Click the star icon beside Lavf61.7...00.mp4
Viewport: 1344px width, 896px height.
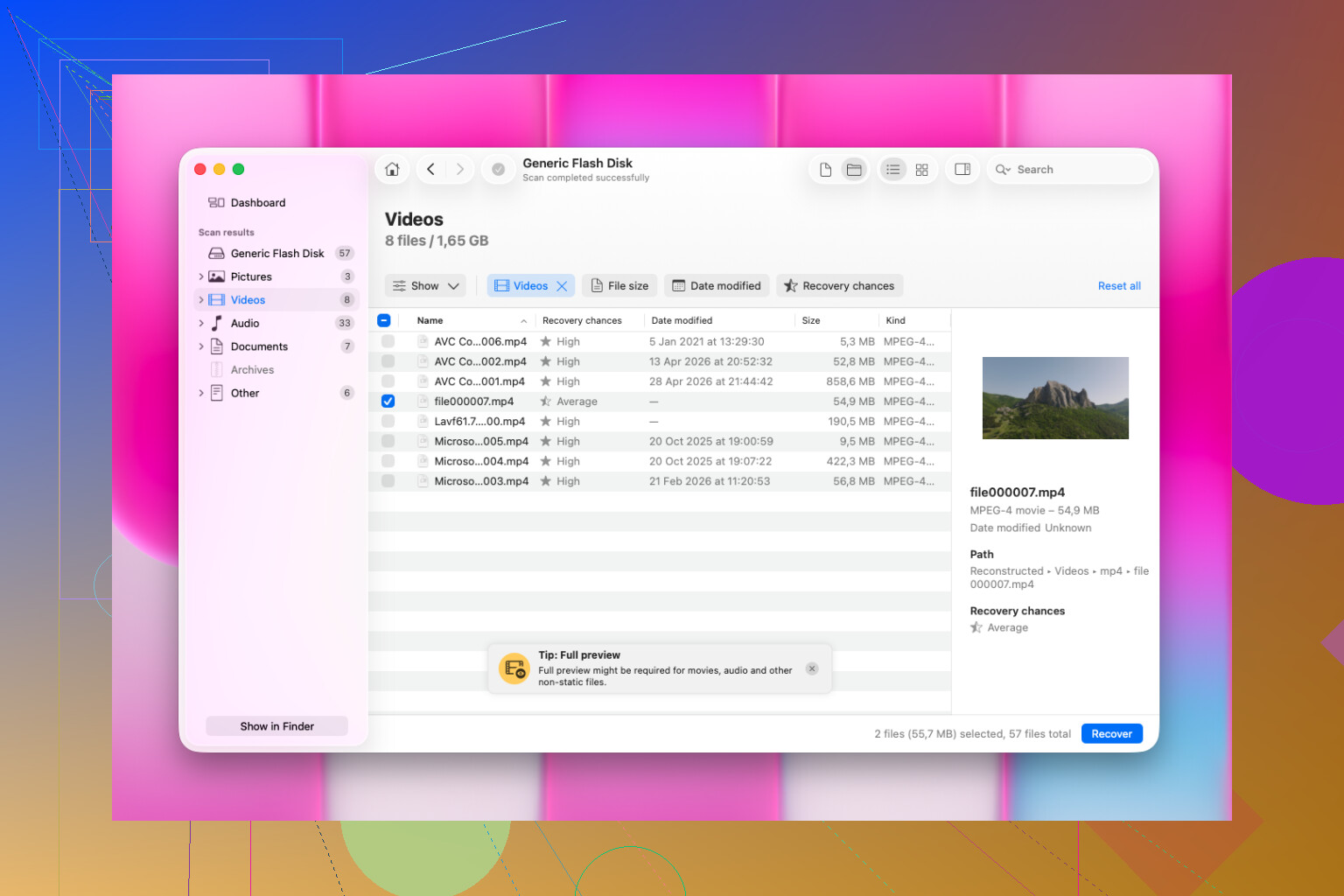(545, 421)
